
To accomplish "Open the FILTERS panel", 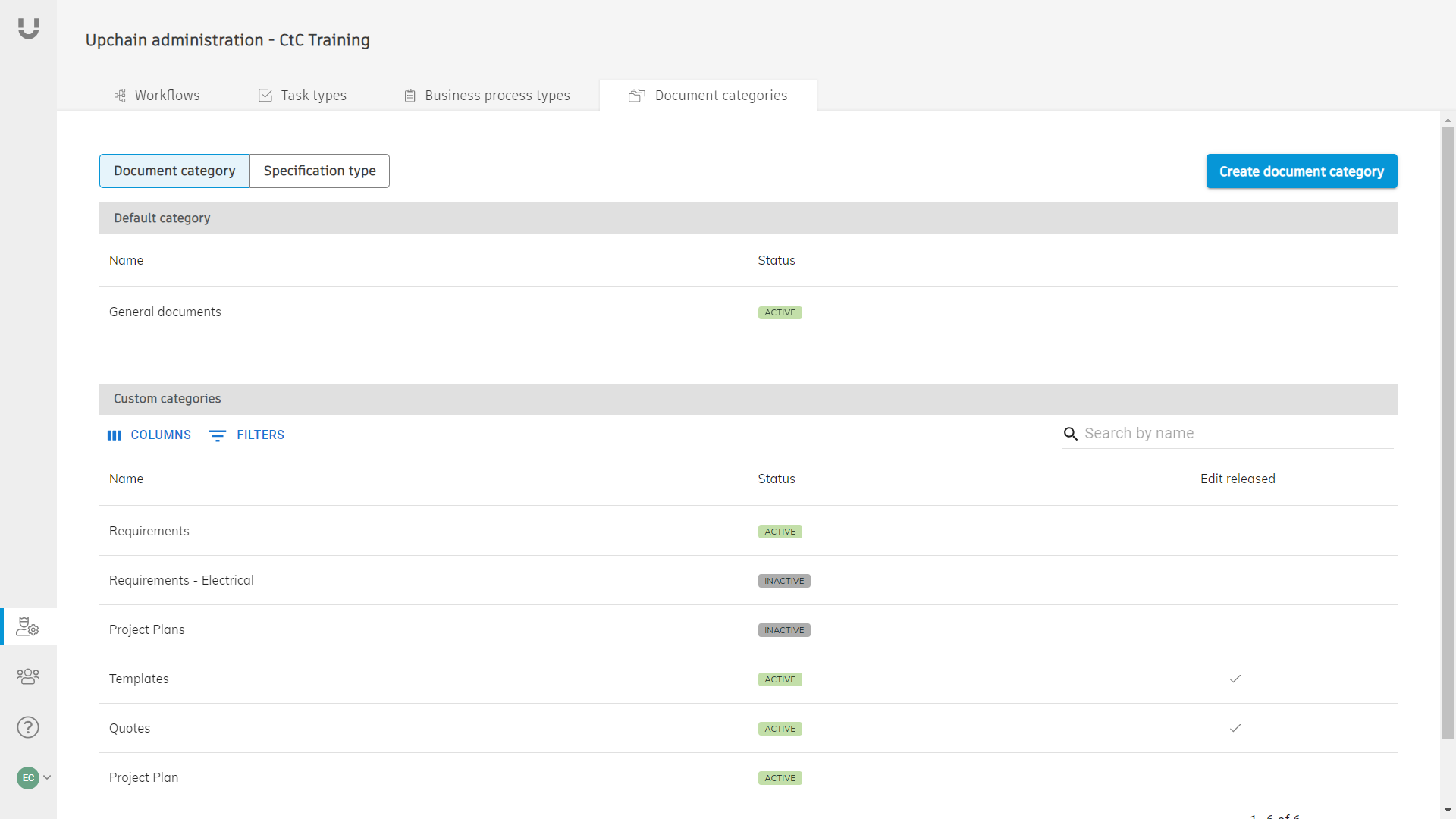I will tap(246, 435).
